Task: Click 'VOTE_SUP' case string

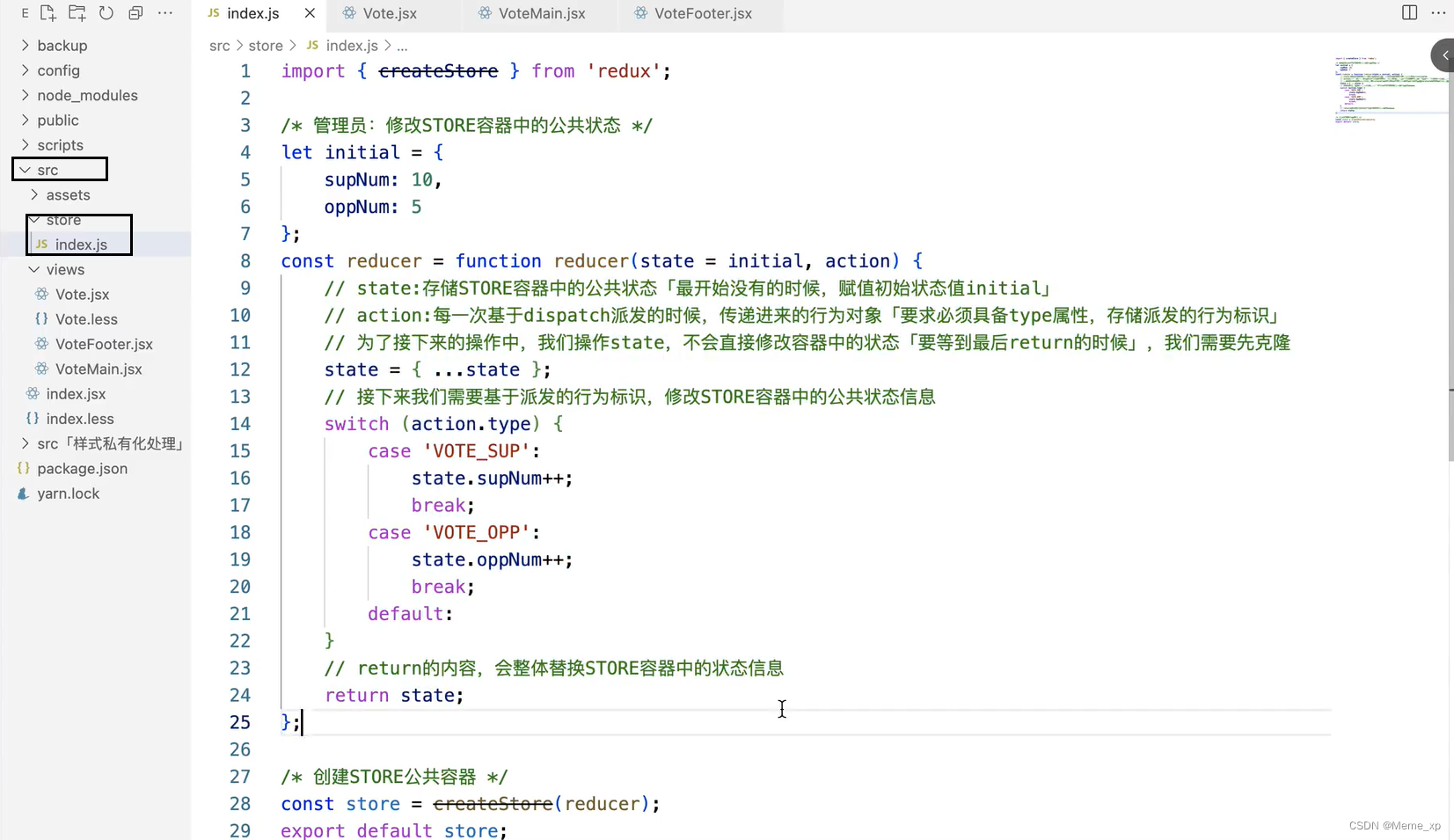Action: pos(477,451)
